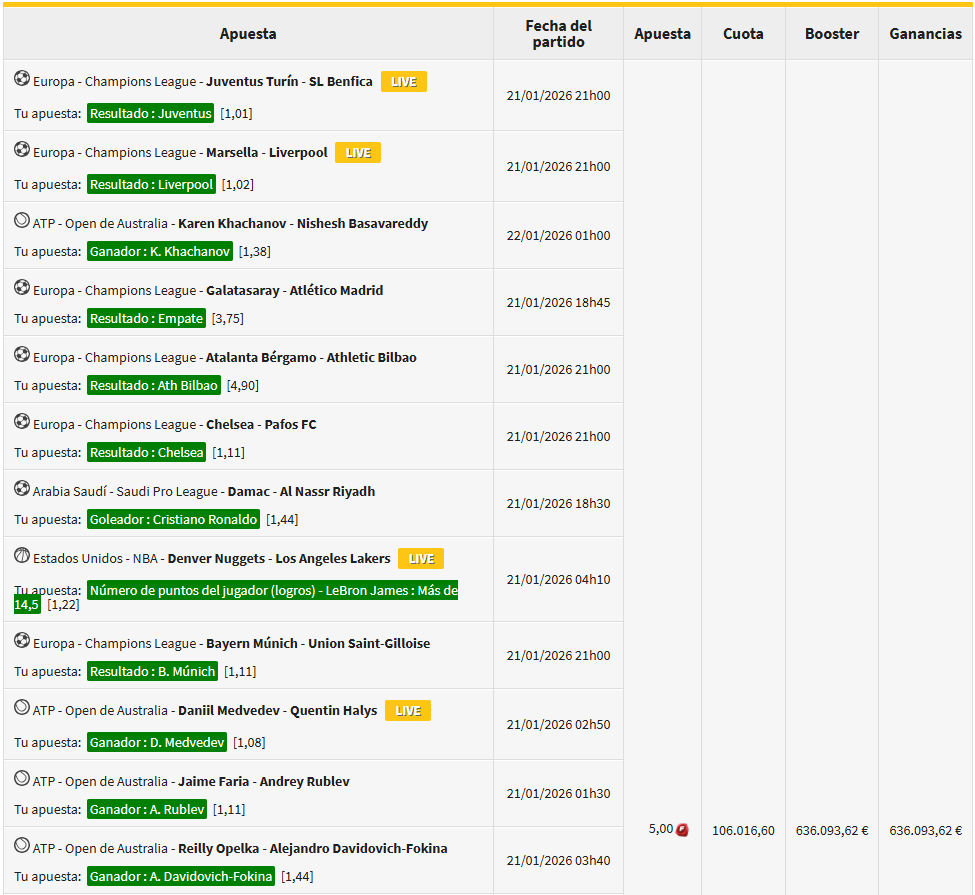Screen dimensions: 975x895
Task: Select the 'Resultado : Ath Bilbao' bet label
Action: click(x=154, y=386)
